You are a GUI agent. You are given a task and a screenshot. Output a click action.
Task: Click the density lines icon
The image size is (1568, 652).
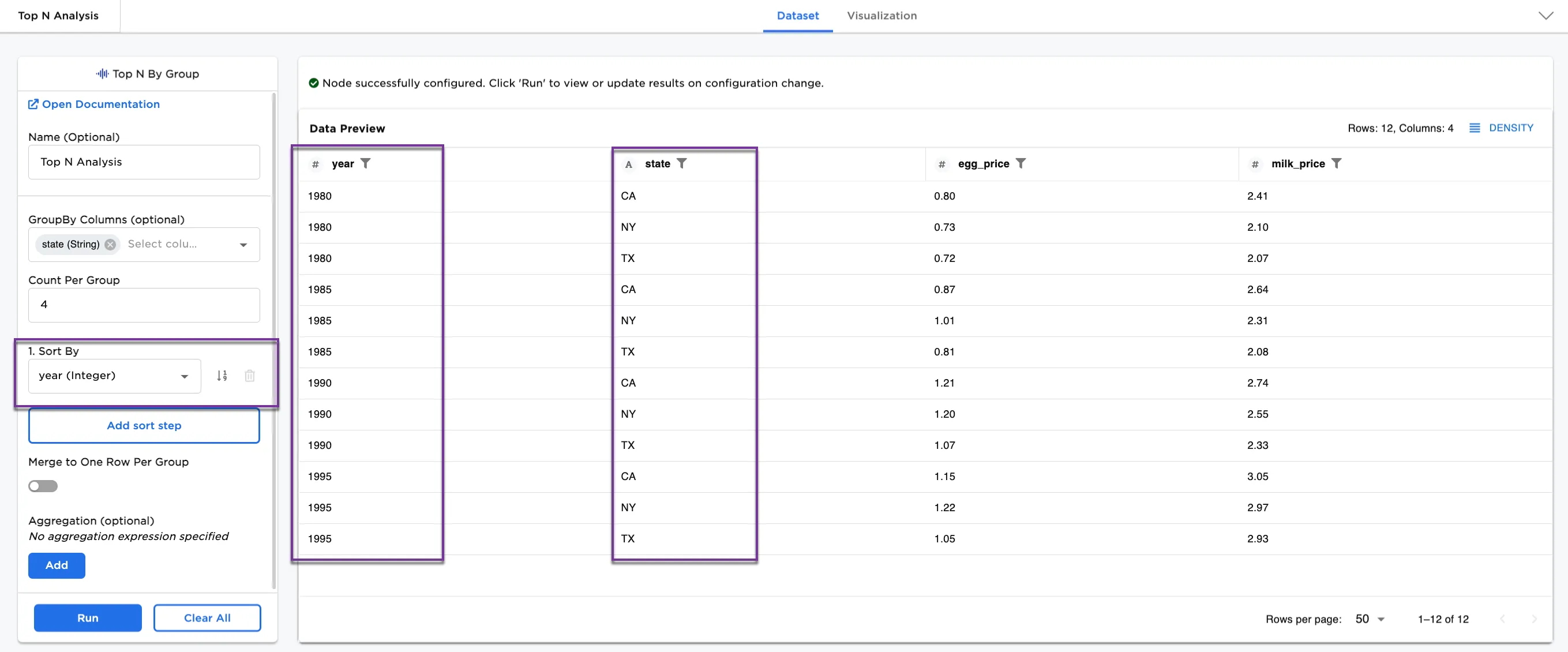1475,128
